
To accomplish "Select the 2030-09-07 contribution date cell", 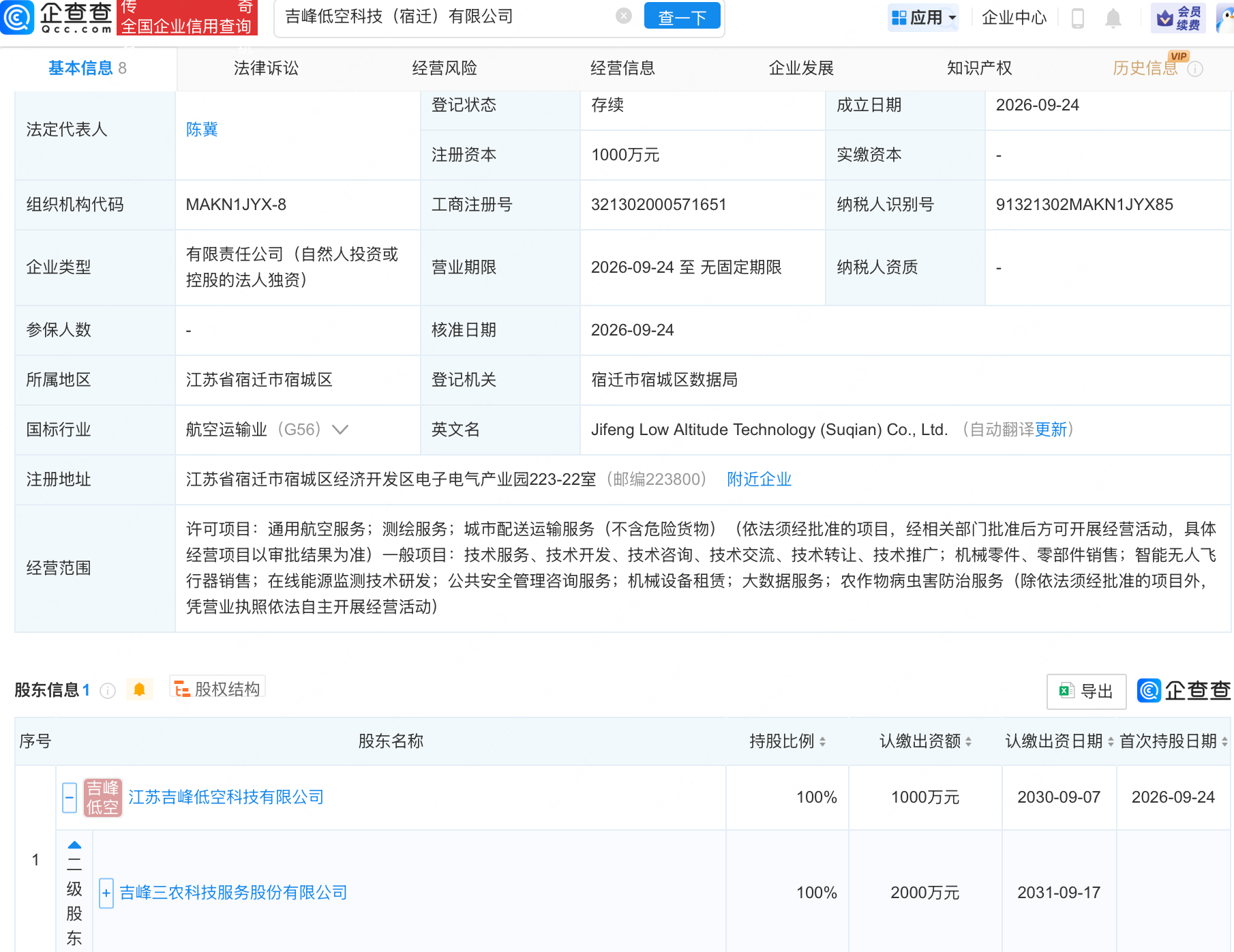I will point(1059,797).
